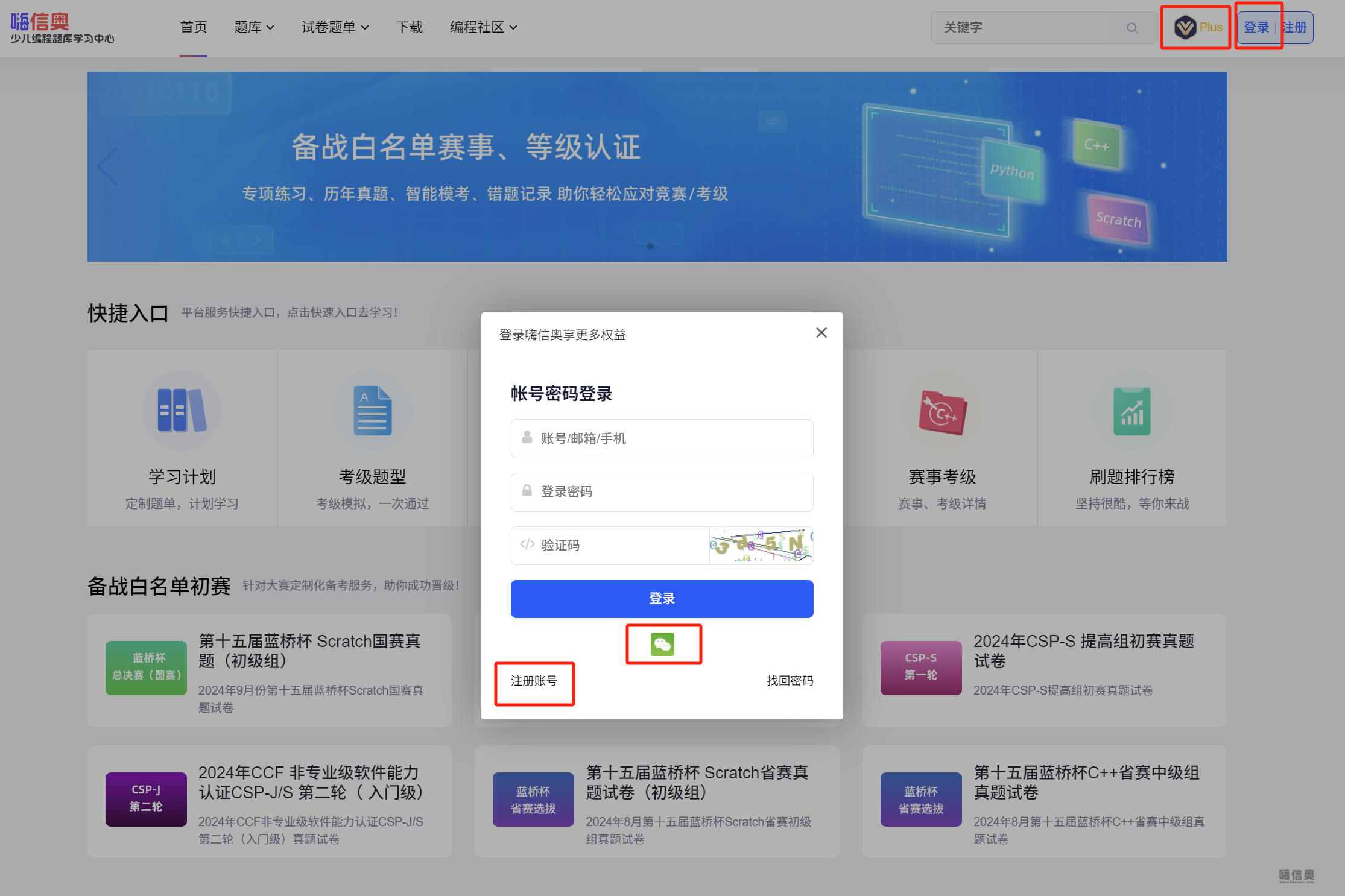Focus the 账号/邮箱/手机 input field

click(x=662, y=438)
